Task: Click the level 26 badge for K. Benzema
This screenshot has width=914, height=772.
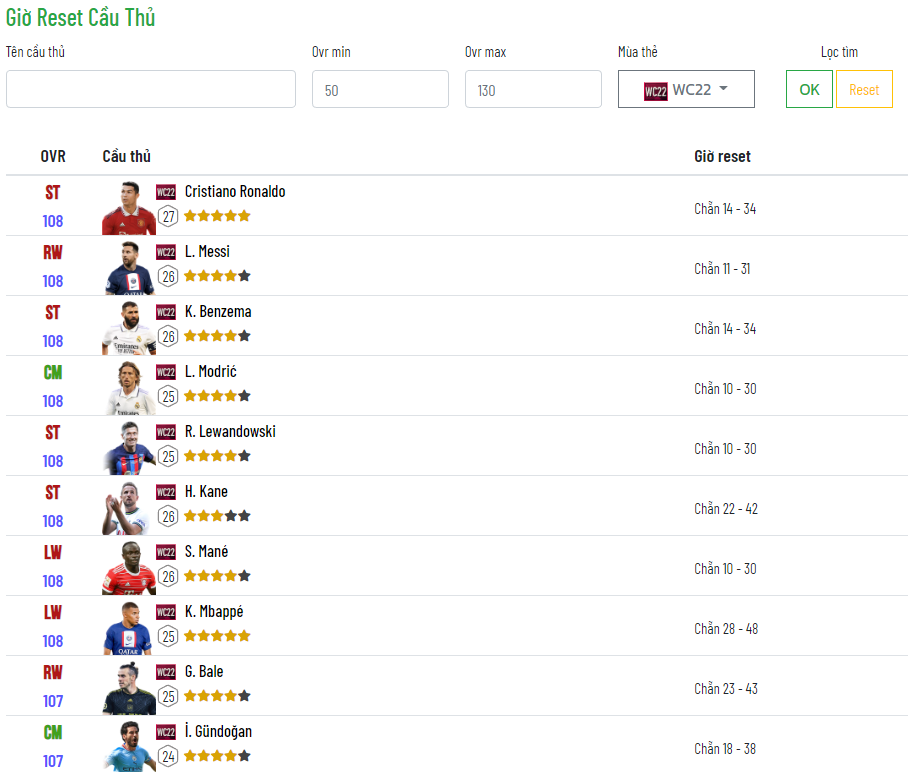Action: point(168,336)
